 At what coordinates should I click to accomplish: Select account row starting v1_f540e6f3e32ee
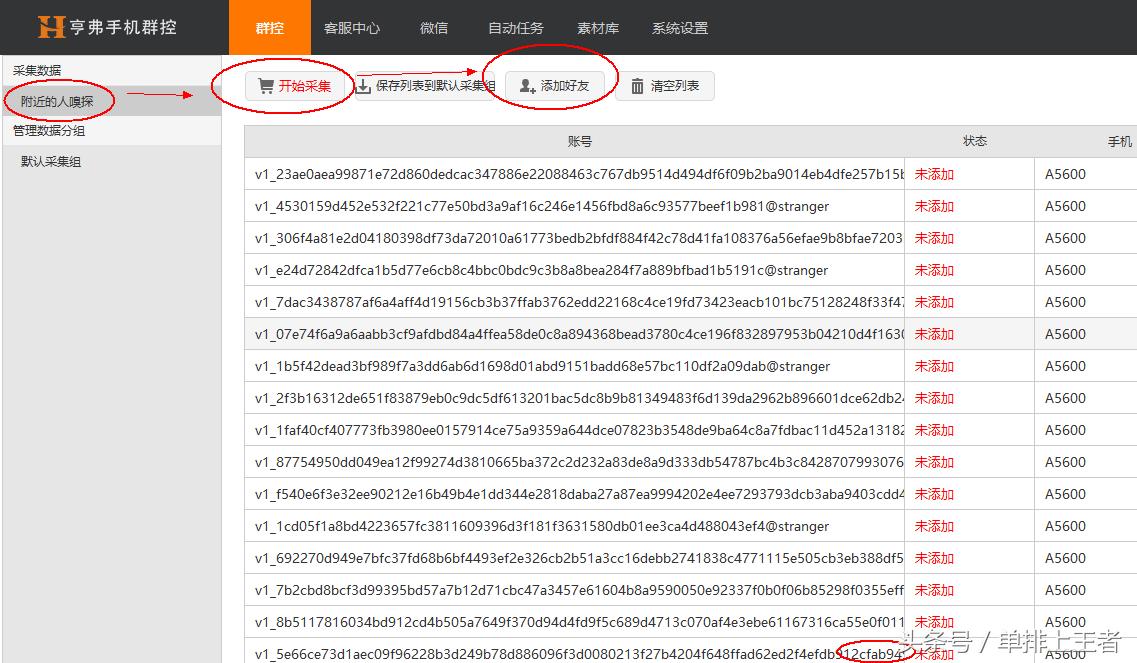pos(690,493)
